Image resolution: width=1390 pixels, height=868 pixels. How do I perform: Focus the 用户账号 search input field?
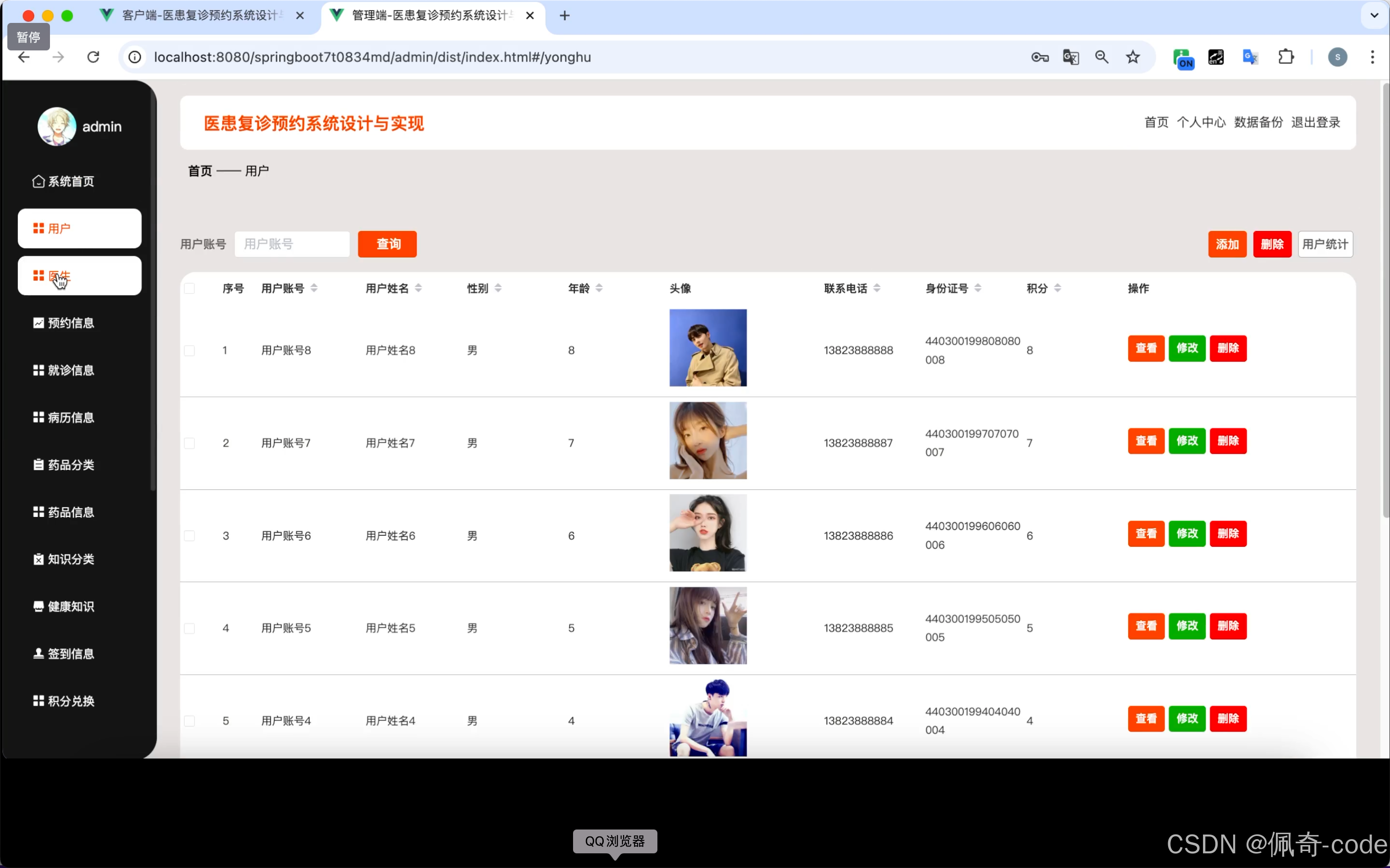(x=292, y=244)
